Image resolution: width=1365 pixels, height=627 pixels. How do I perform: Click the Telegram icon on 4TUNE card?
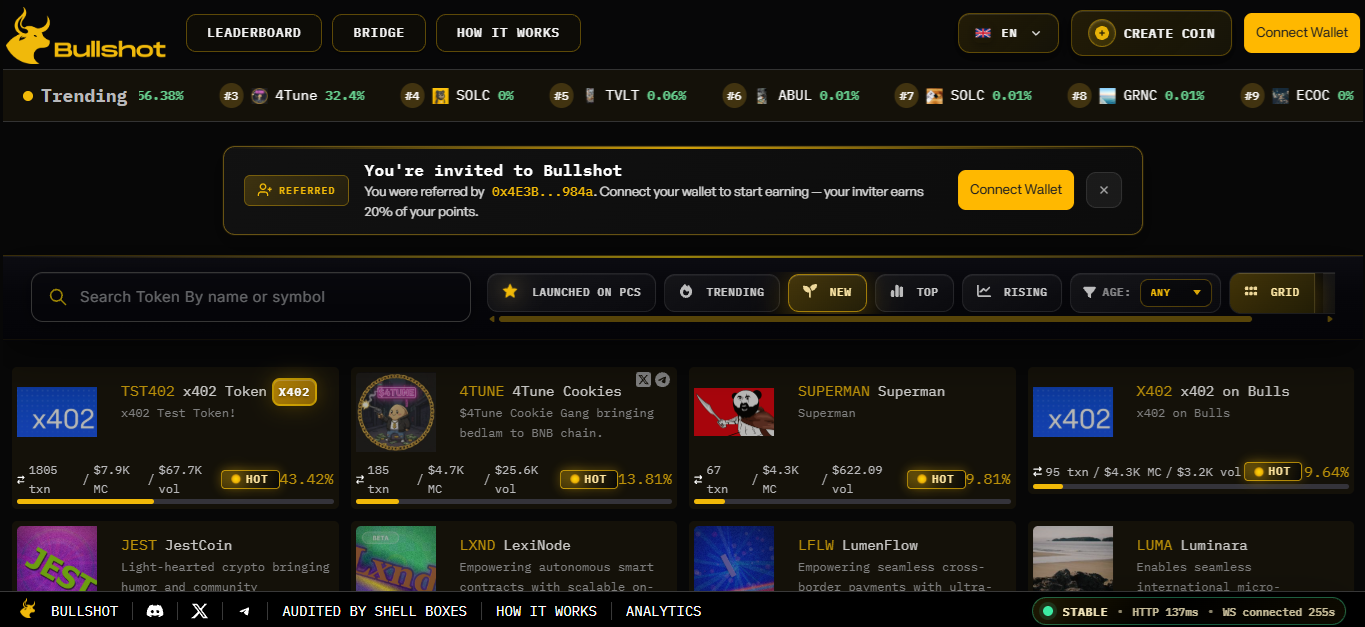(x=662, y=379)
